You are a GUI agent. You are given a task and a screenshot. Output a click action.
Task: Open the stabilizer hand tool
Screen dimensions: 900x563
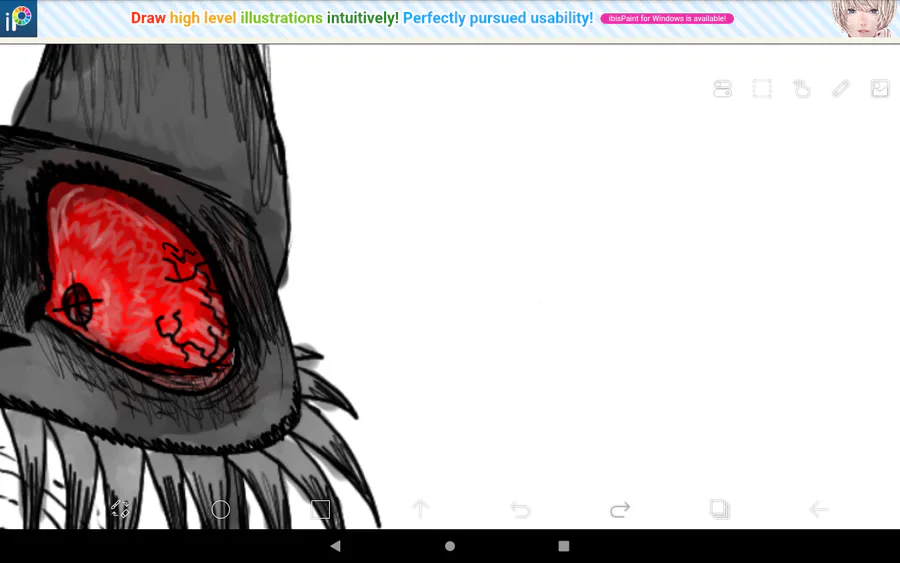(801, 89)
